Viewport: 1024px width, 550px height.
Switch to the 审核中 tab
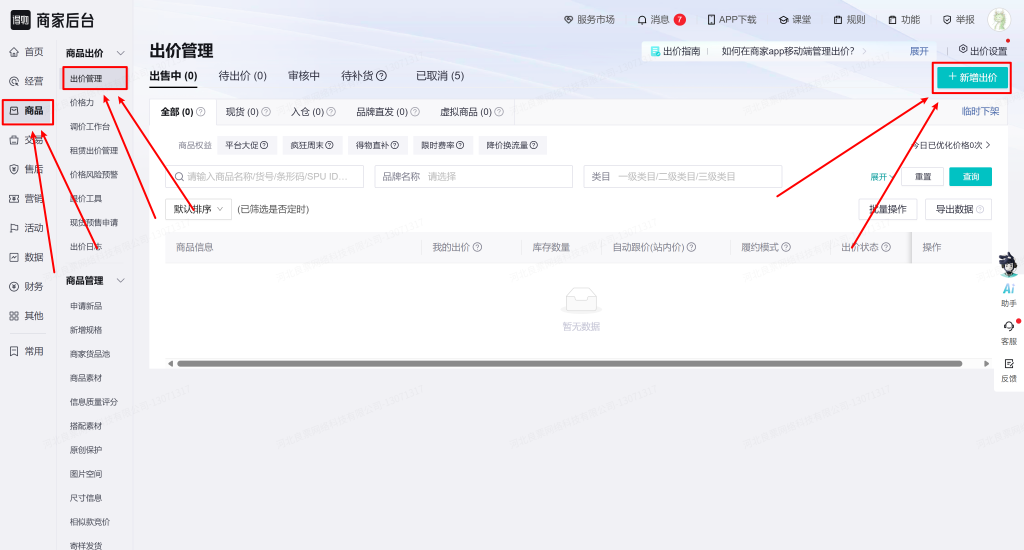point(304,76)
